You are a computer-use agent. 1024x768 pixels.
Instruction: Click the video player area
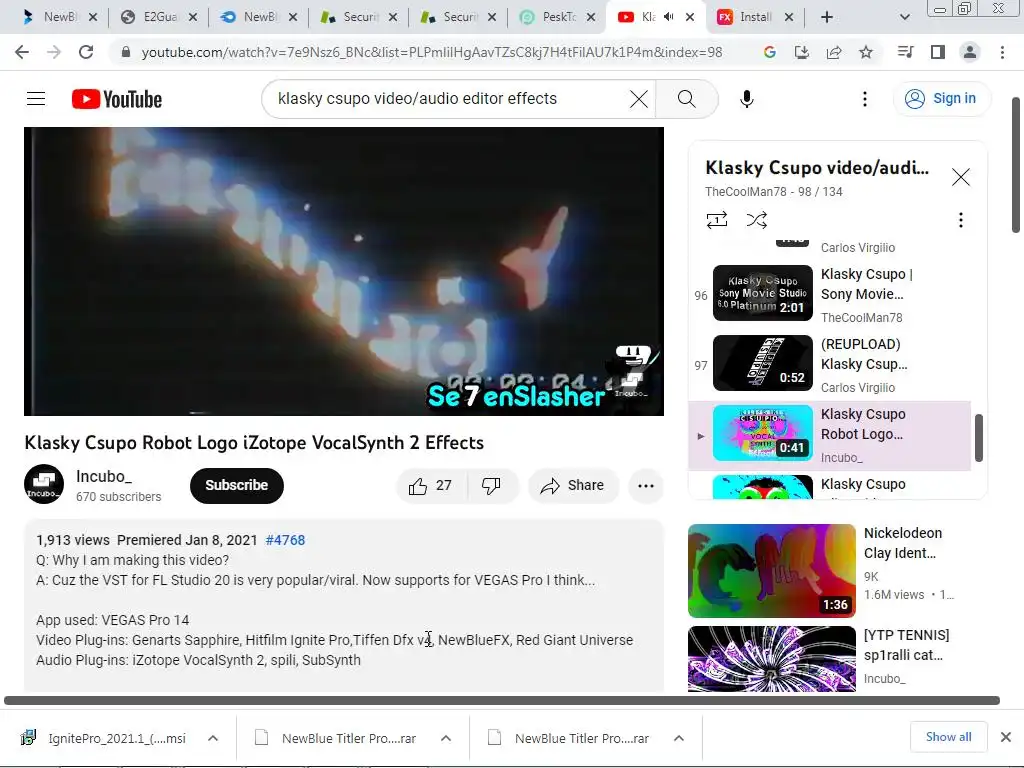(x=344, y=271)
